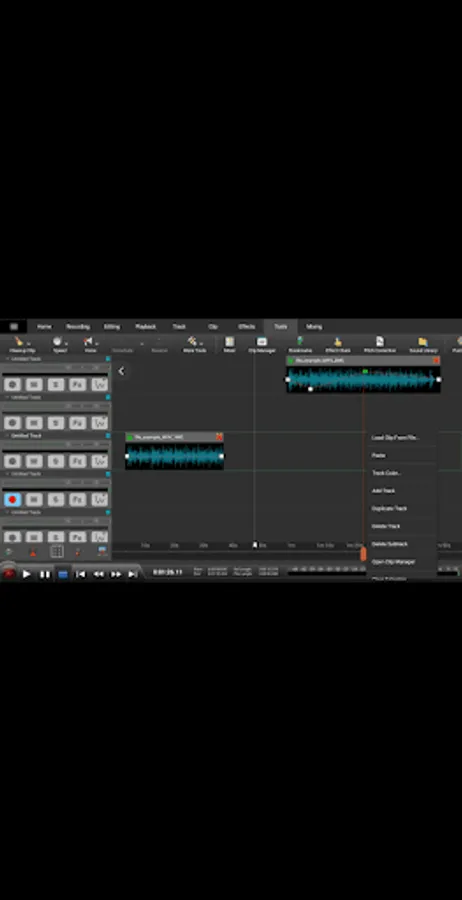Collapse the first Untitled Track header triangle
The height and width of the screenshot is (900, 462).
click(7, 359)
